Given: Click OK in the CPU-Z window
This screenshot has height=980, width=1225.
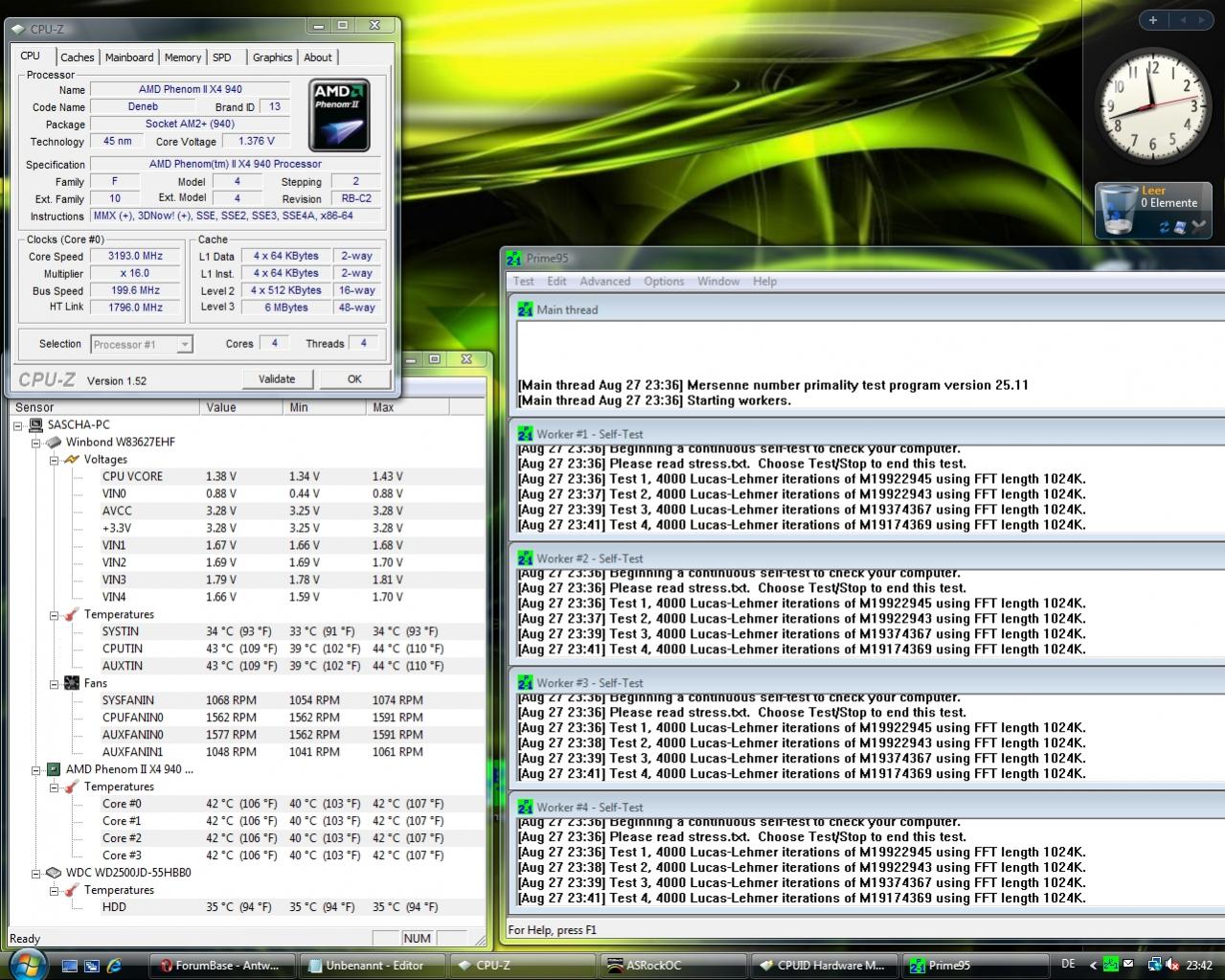Looking at the screenshot, I should 354,378.
